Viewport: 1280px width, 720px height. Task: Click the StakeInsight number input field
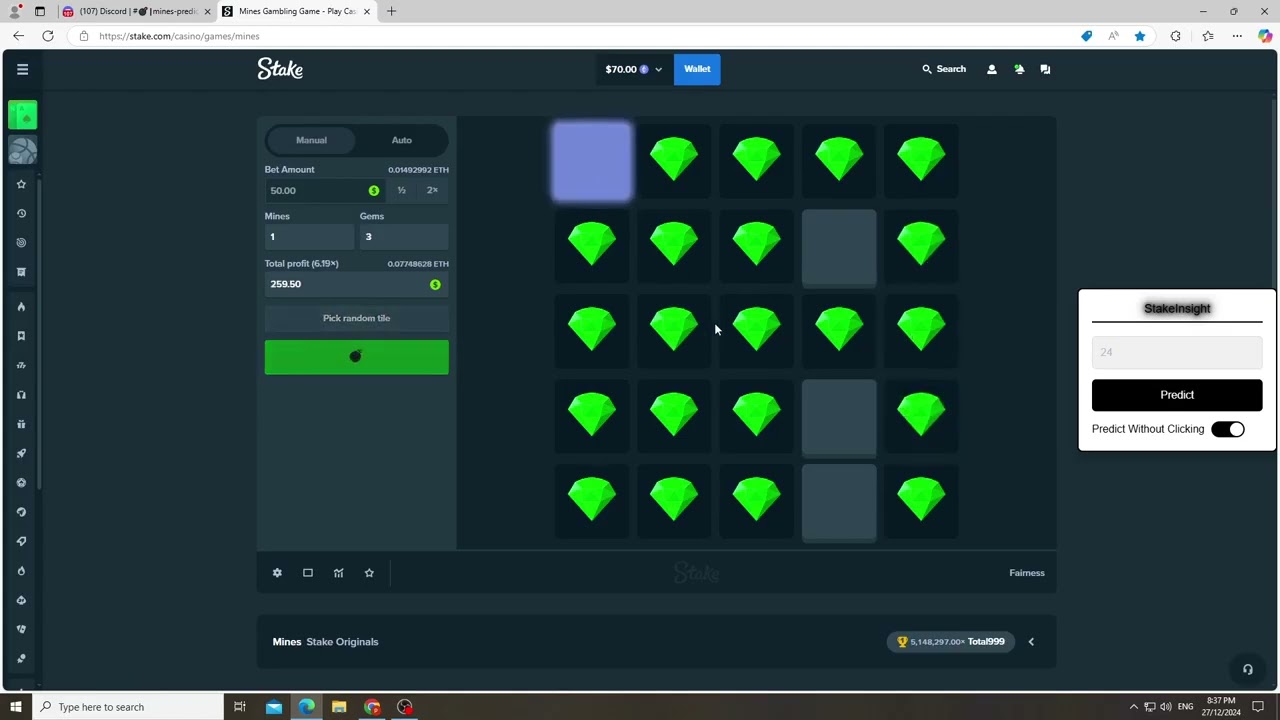coord(1177,352)
